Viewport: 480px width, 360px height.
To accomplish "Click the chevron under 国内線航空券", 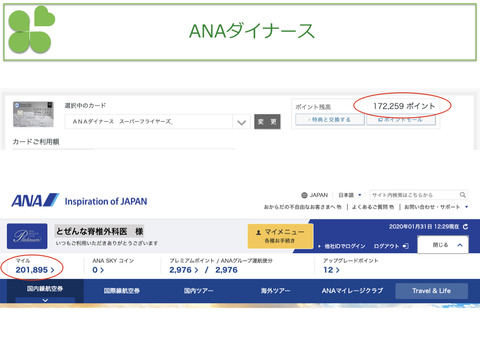I will [45, 300].
